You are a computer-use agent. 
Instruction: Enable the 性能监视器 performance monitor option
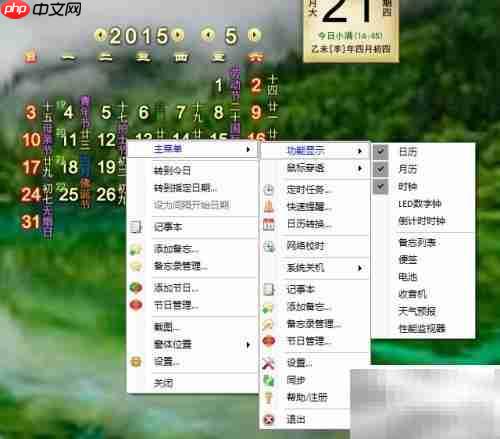pos(422,329)
